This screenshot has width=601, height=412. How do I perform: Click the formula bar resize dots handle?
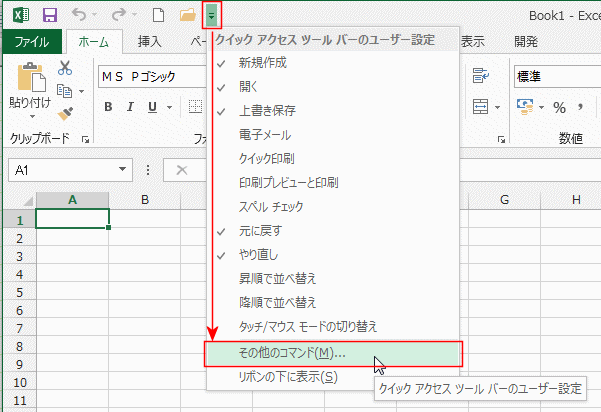pos(148,170)
